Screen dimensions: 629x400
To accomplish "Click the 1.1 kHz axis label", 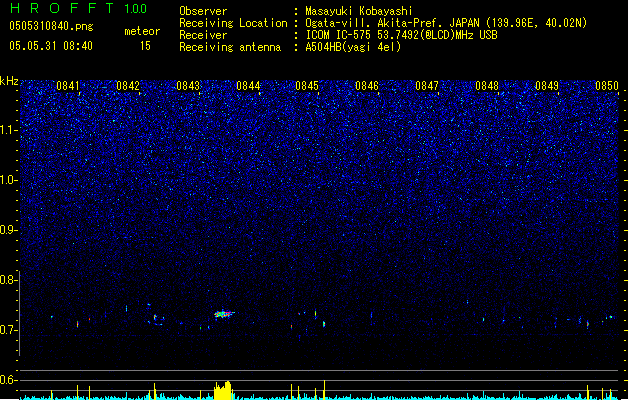I will 8,130.
